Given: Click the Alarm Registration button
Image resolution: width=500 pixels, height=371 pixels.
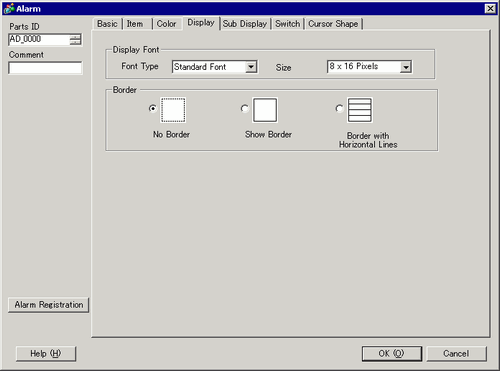Looking at the screenshot, I should tap(49, 305).
